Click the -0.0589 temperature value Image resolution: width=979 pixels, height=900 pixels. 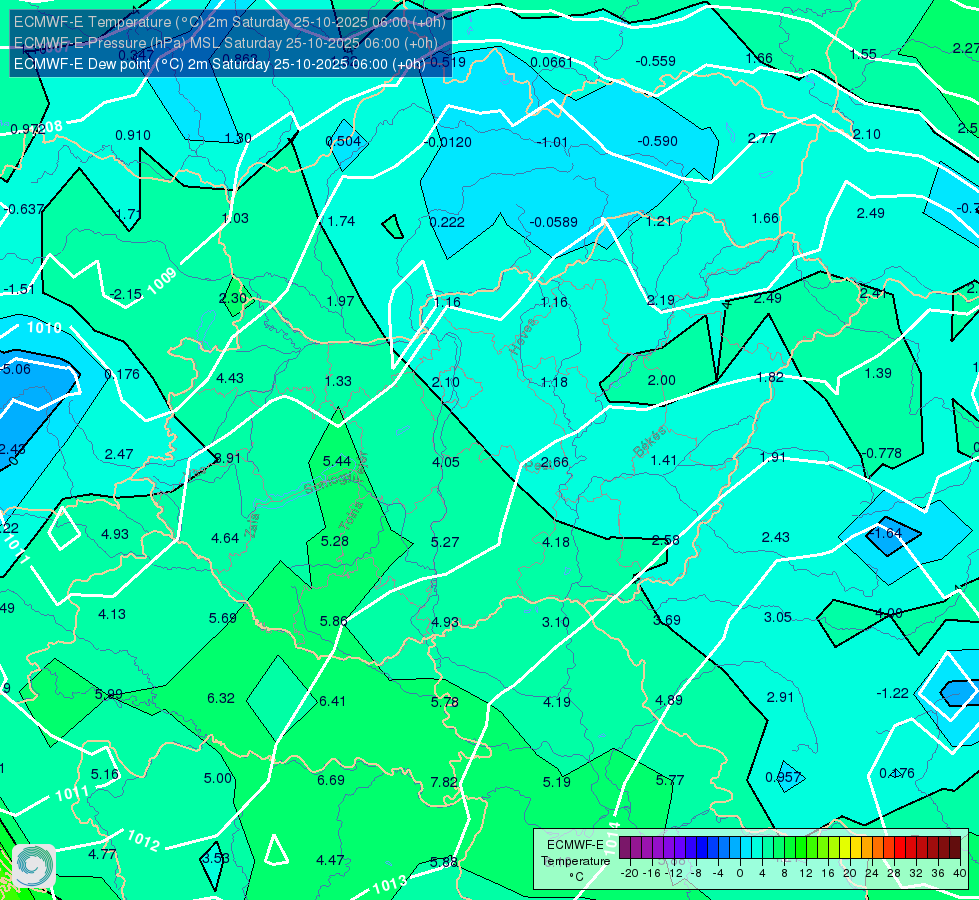554,222
